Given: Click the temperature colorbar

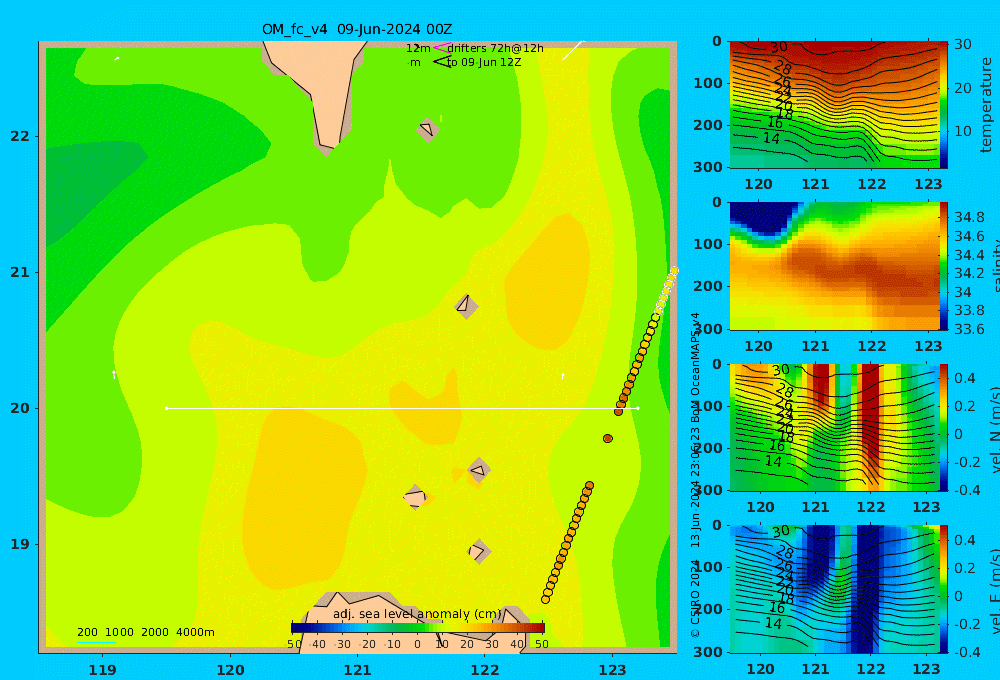Looking at the screenshot, I should [x=944, y=105].
